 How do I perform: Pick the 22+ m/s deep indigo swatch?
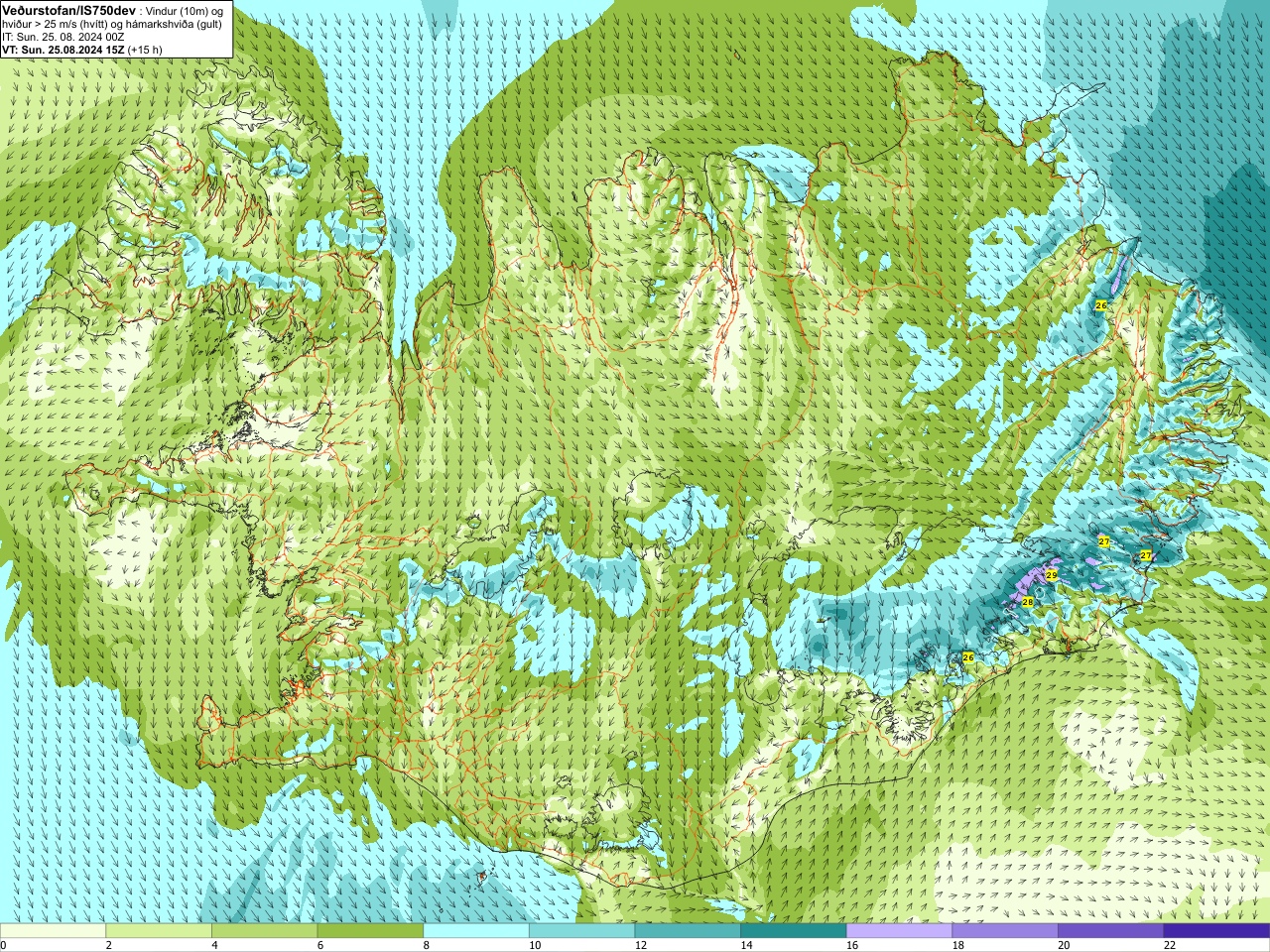tap(1217, 931)
